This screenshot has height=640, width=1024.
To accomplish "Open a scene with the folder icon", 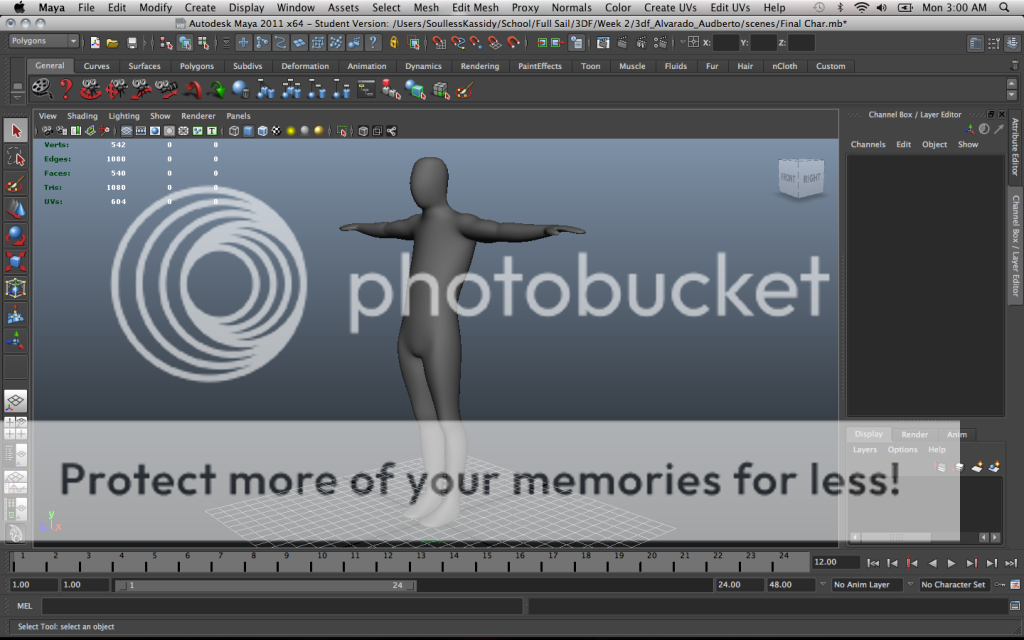I will (113, 43).
